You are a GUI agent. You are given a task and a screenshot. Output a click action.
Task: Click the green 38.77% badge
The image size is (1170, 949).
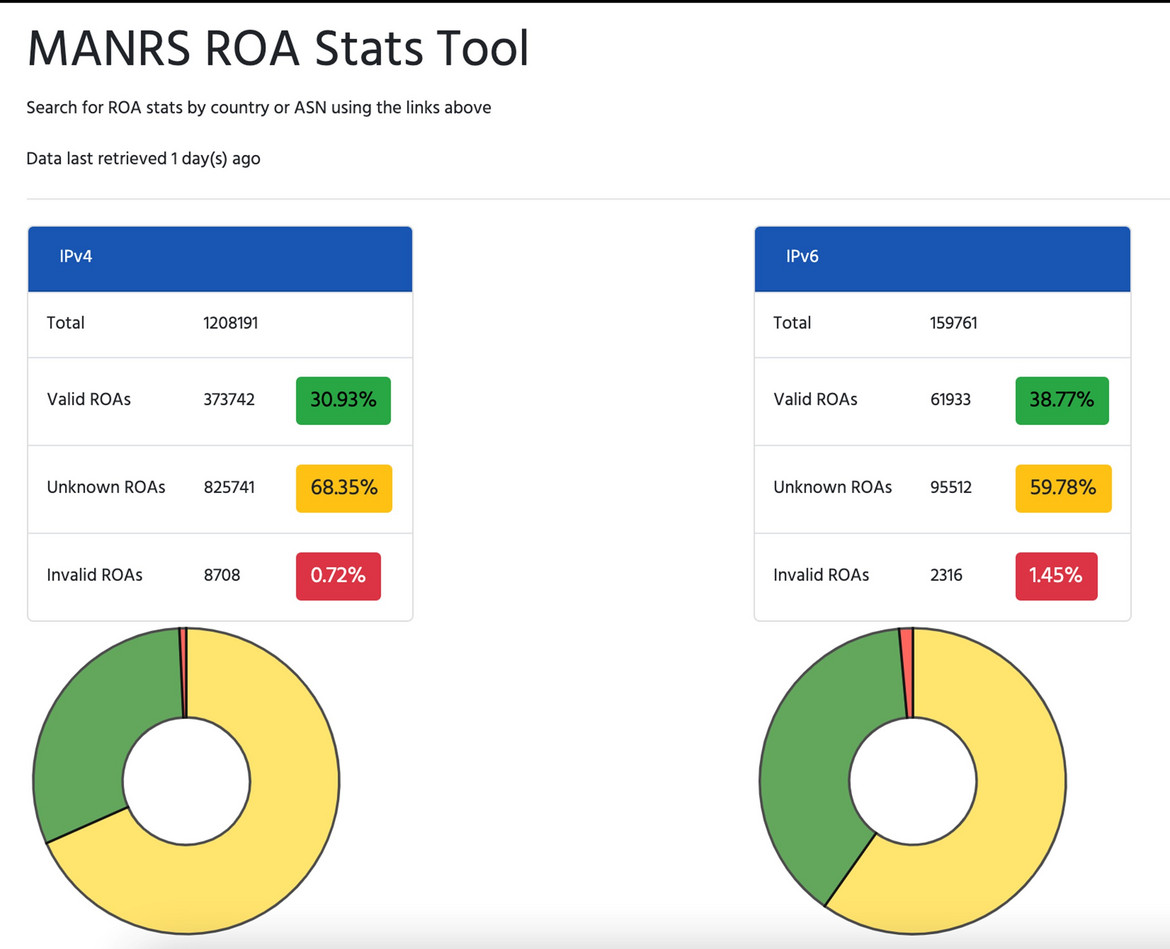click(x=1062, y=401)
